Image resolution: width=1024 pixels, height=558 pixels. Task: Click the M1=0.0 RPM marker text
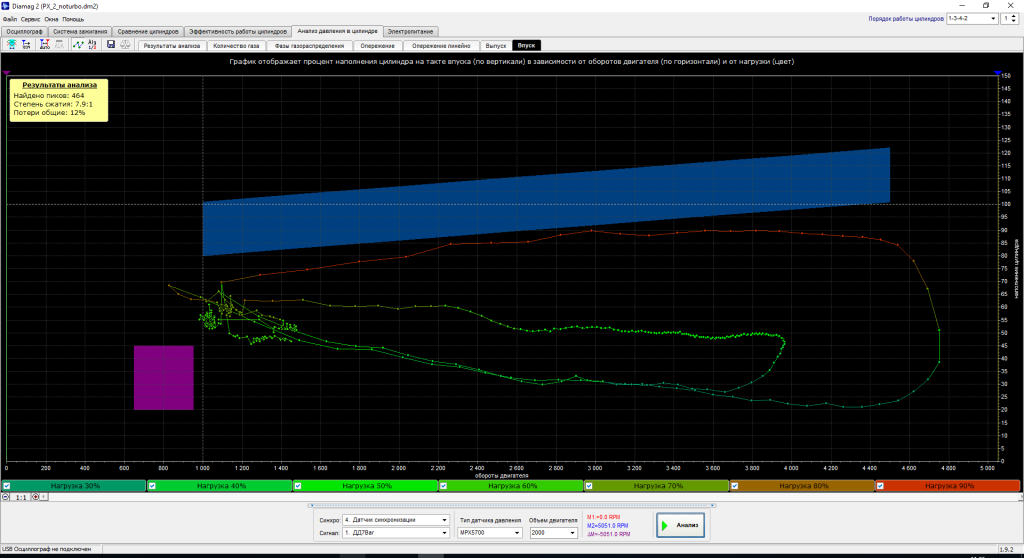[x=603, y=517]
